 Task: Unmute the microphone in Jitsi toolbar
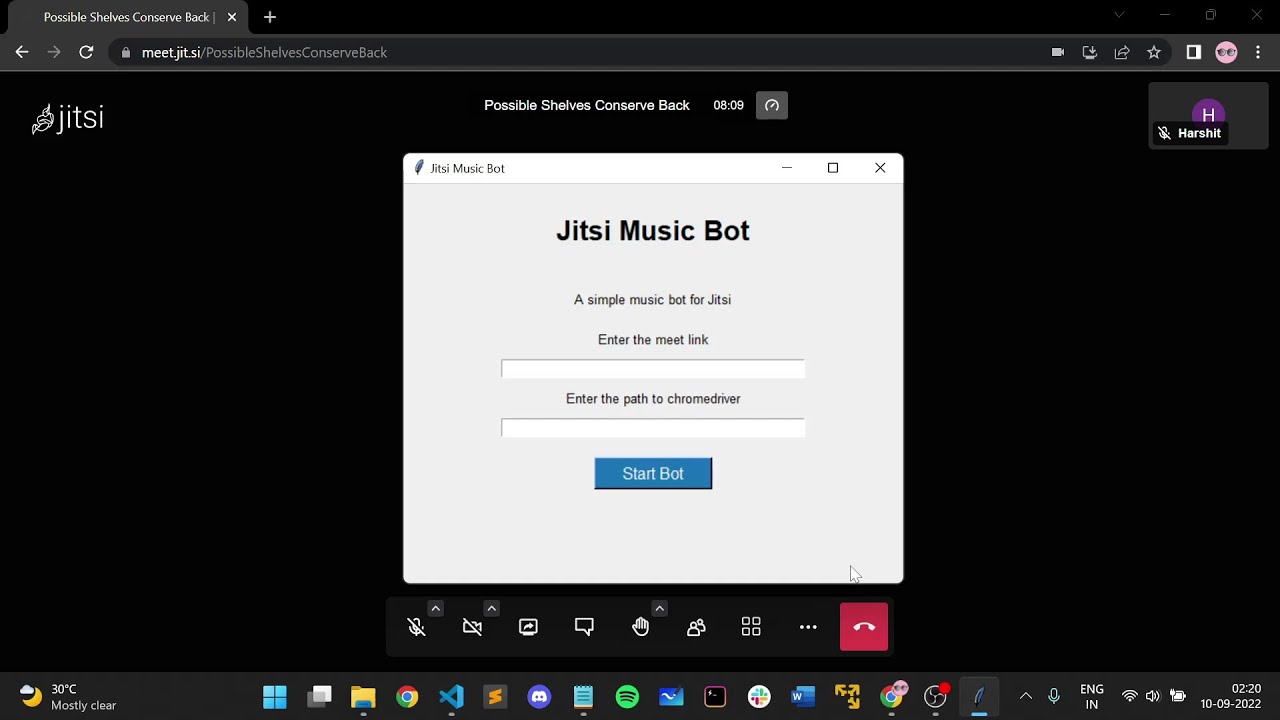click(417, 627)
